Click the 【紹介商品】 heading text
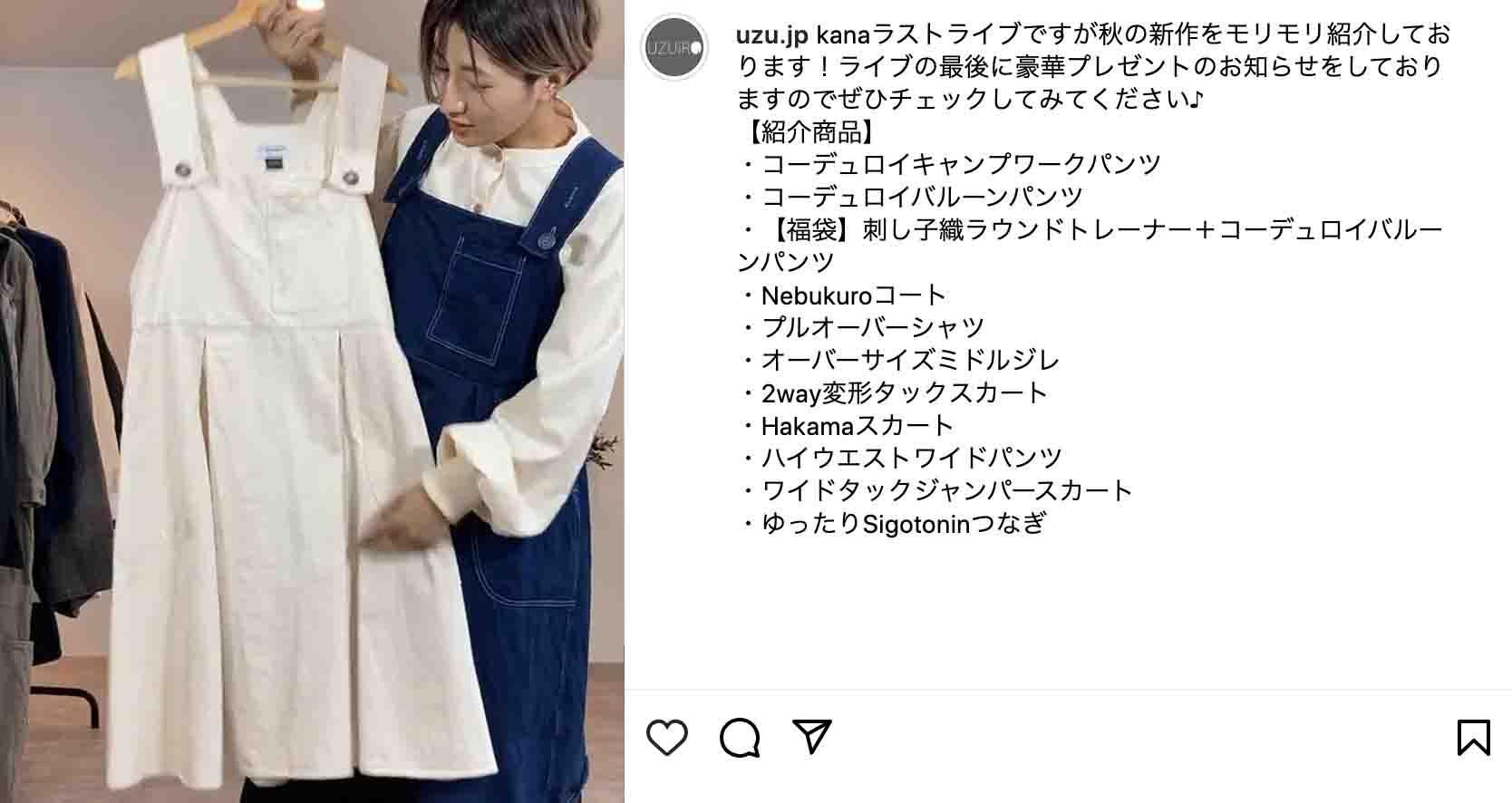The height and width of the screenshot is (803, 1512). pyautogui.click(x=808, y=131)
